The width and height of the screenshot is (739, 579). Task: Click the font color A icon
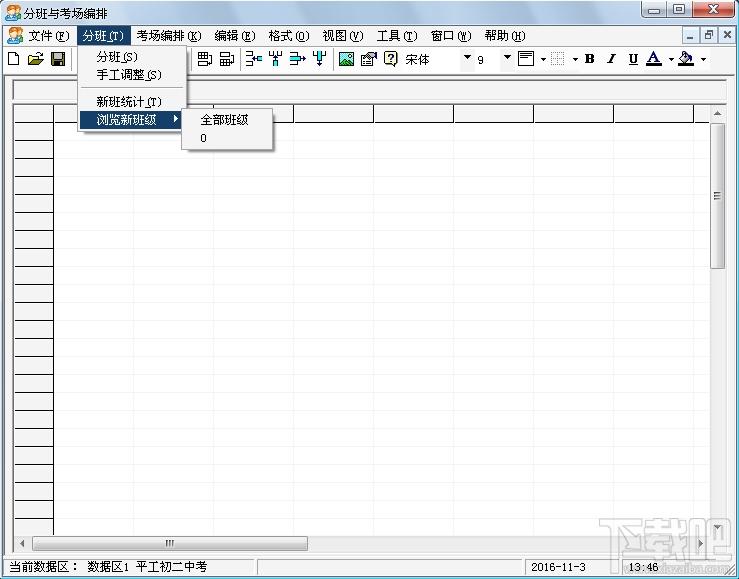click(x=654, y=59)
